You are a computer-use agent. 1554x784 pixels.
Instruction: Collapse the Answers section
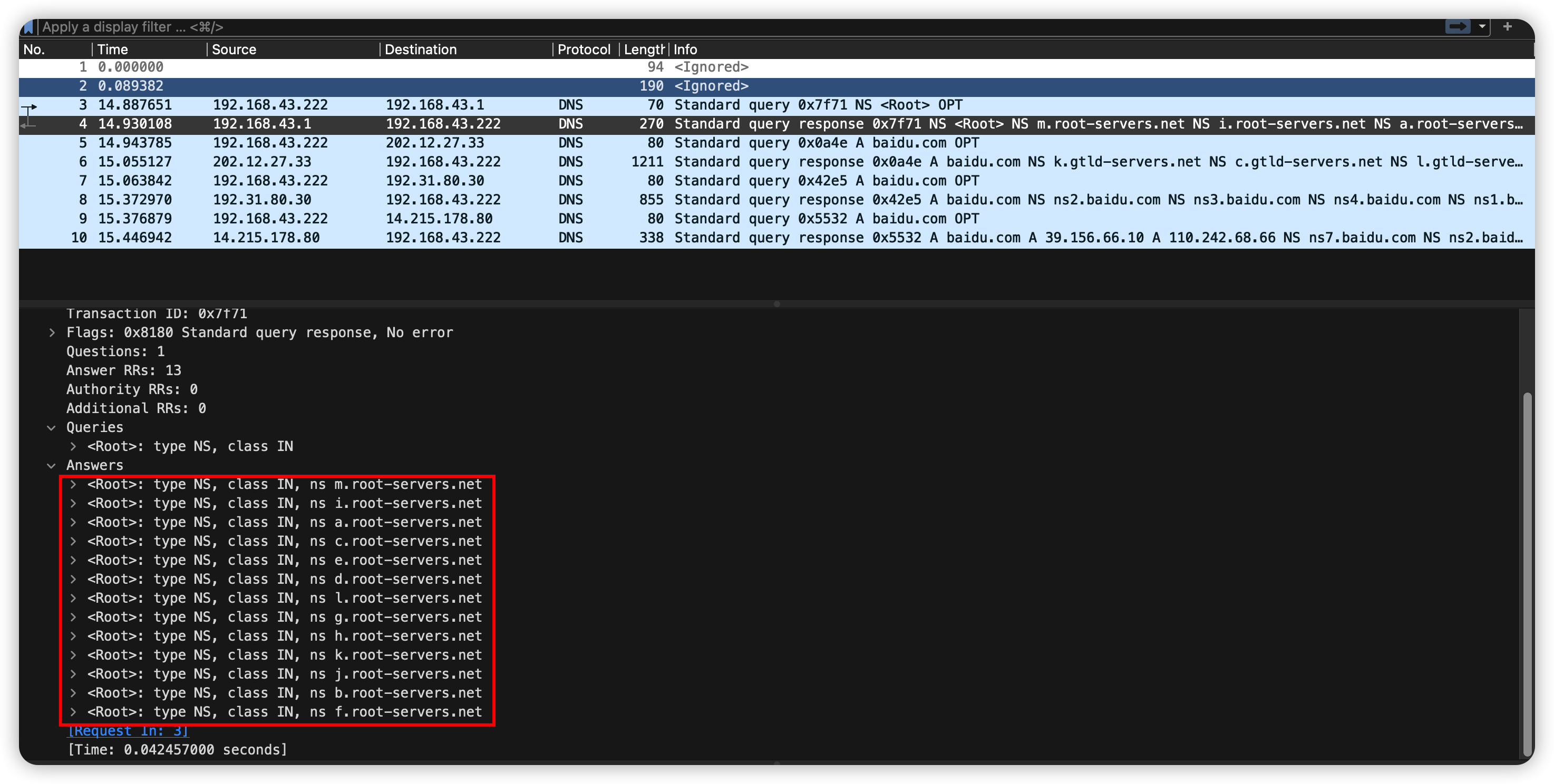pos(52,466)
